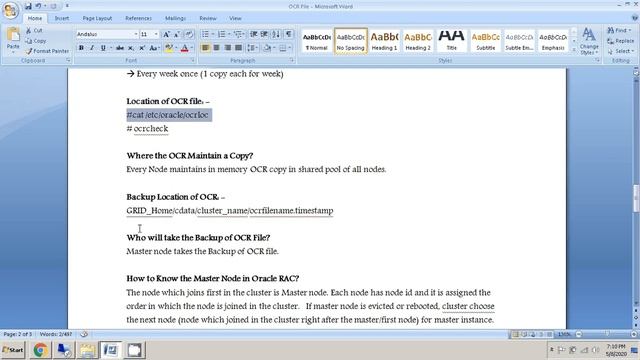Switch to Page Layout tab
640x360 pixels.
coord(97,18)
